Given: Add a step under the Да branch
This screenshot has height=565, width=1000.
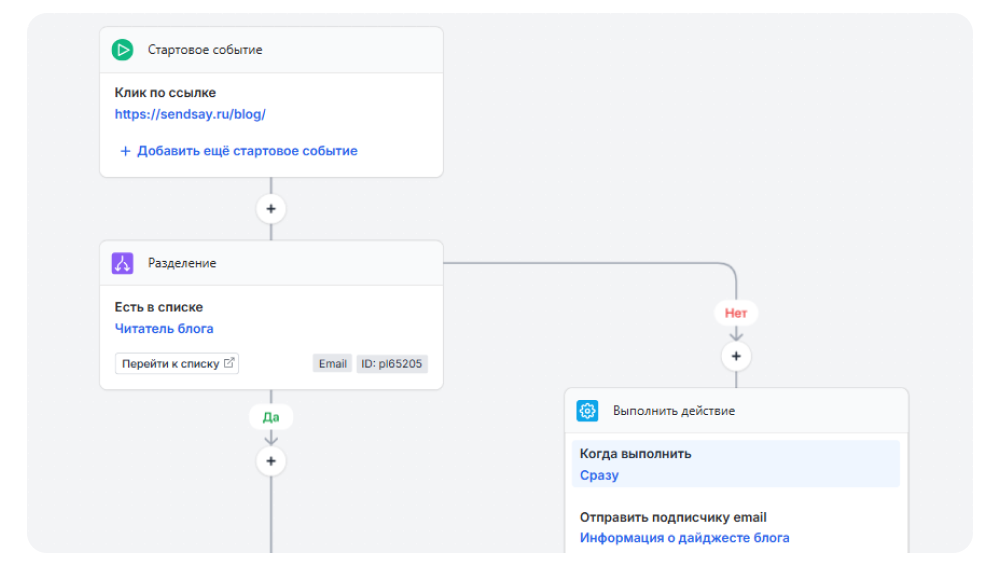Looking at the screenshot, I should [x=271, y=461].
